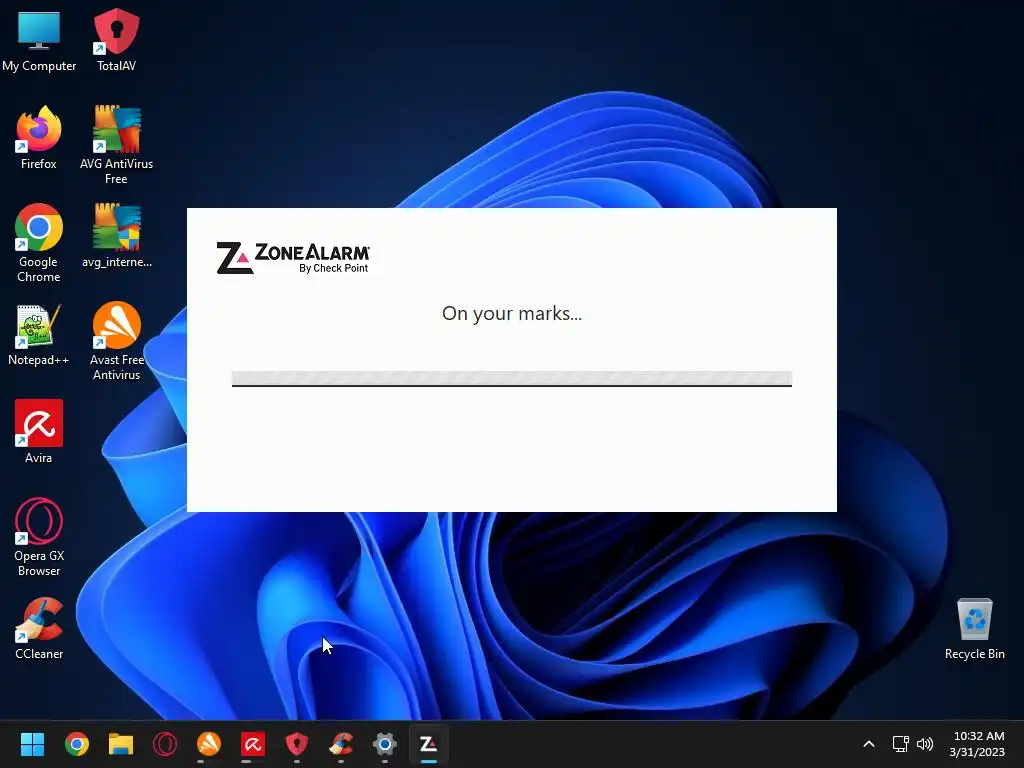This screenshot has width=1024, height=768.
Task: Select the Avast Free Antivirus desktop icon
Action: (116, 341)
